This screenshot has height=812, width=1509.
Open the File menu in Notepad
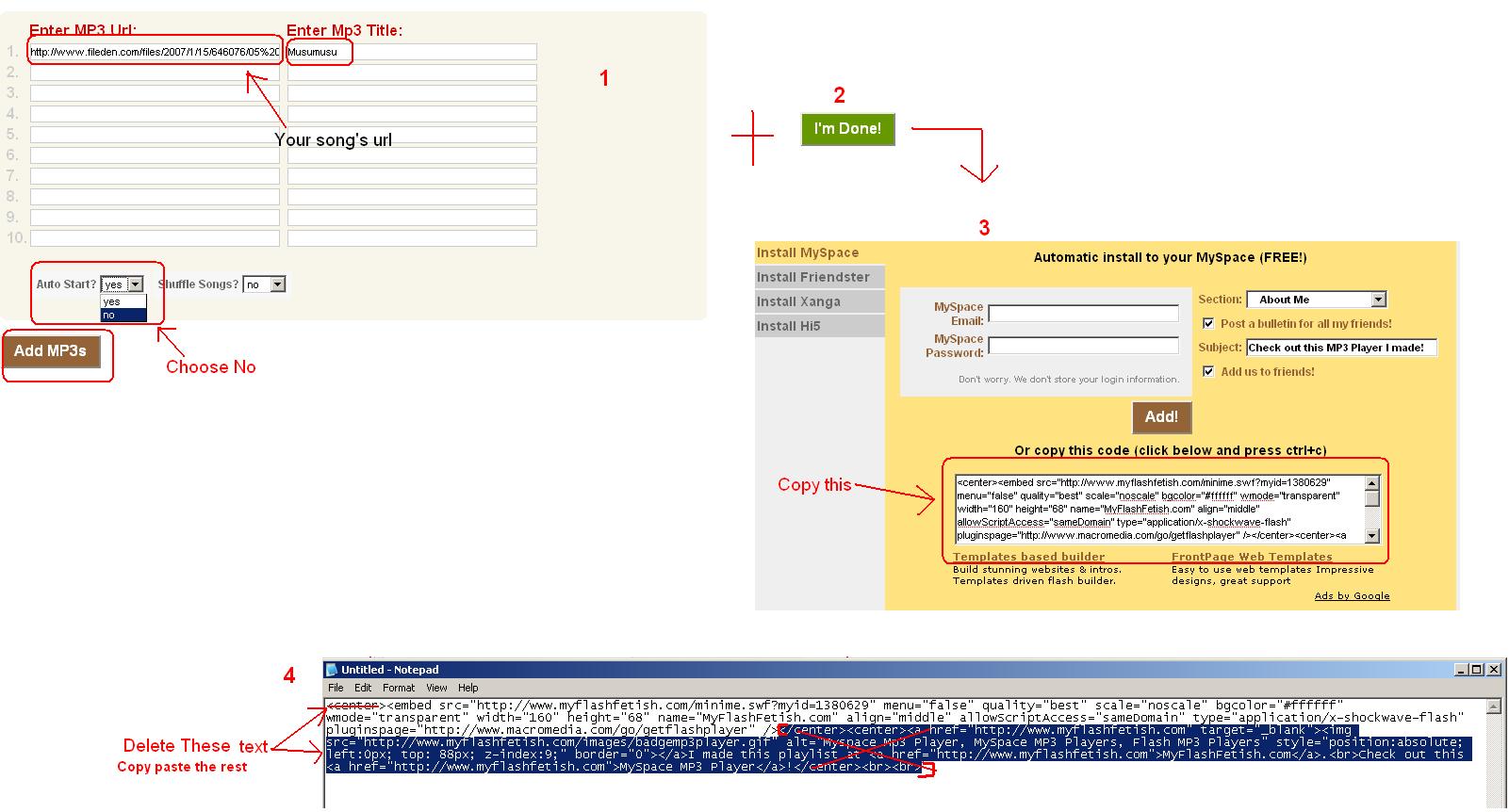336,688
